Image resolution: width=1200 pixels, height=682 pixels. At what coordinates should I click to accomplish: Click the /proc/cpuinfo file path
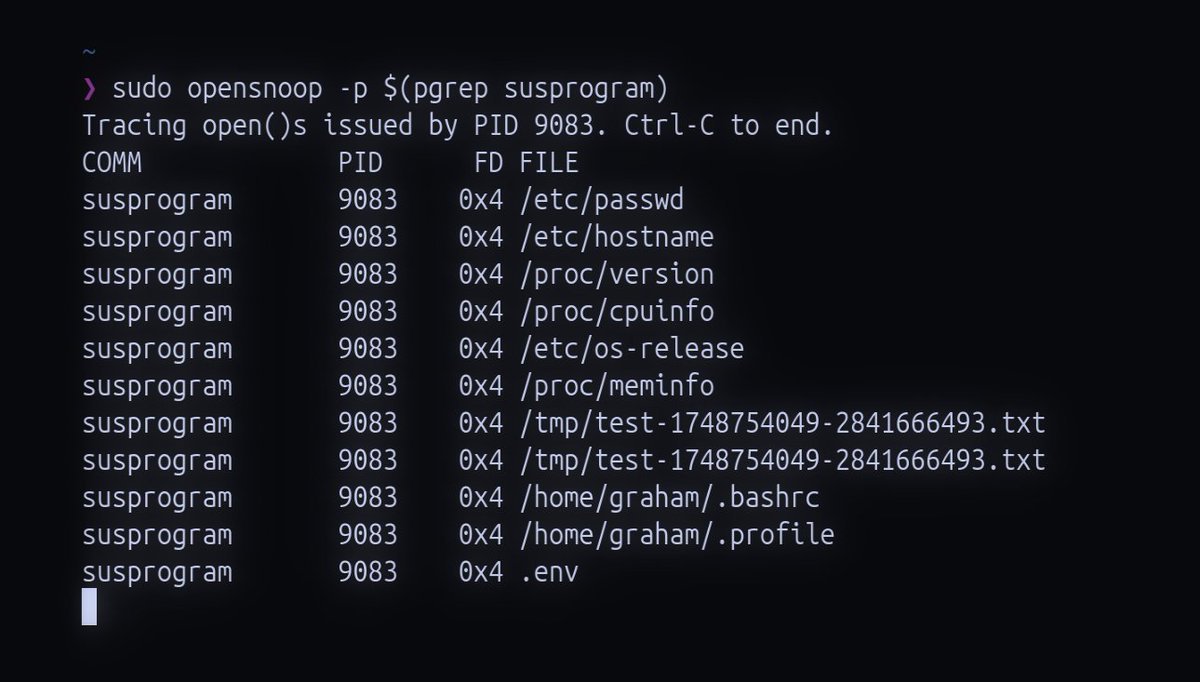coord(617,311)
